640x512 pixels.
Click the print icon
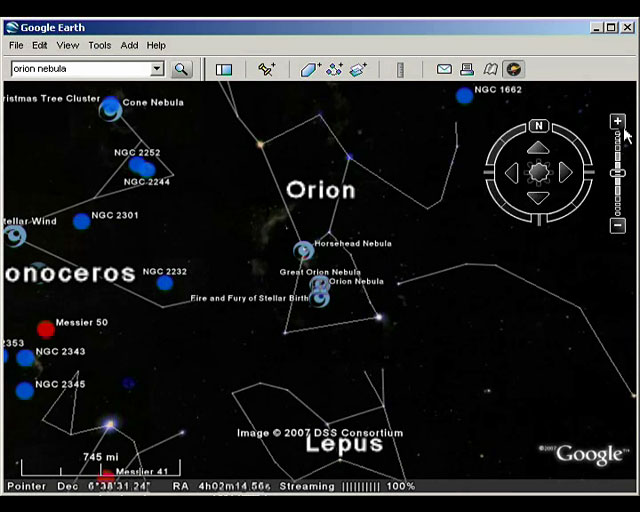coord(467,69)
